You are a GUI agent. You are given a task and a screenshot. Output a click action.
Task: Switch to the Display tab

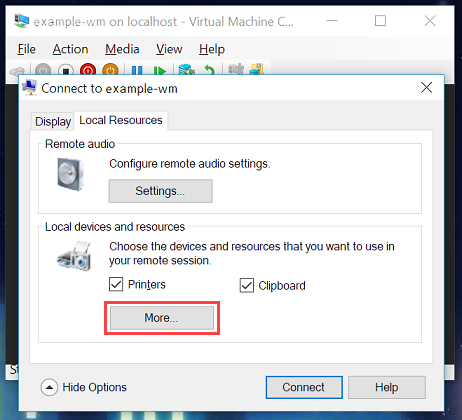point(53,122)
